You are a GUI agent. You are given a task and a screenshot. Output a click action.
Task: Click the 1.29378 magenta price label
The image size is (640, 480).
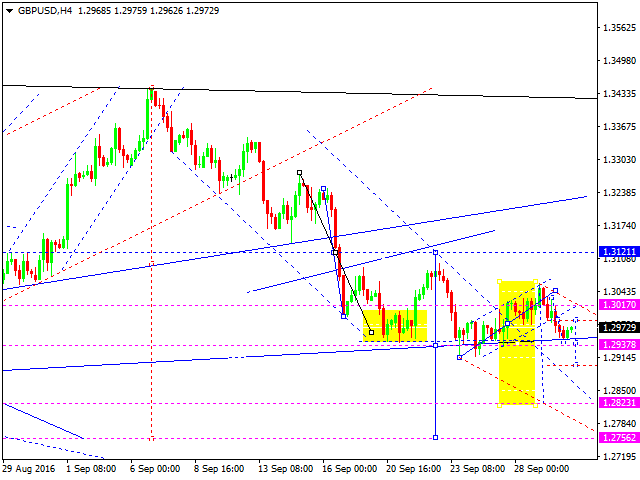click(x=620, y=344)
